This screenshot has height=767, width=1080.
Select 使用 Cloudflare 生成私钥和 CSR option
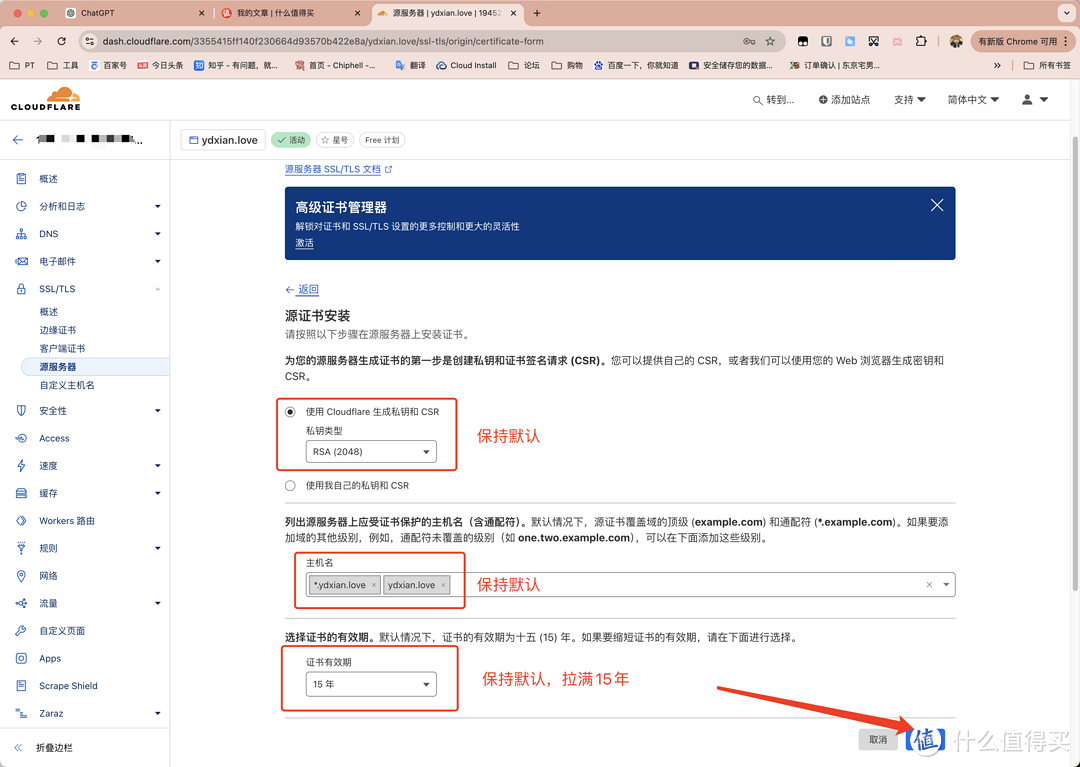point(291,412)
